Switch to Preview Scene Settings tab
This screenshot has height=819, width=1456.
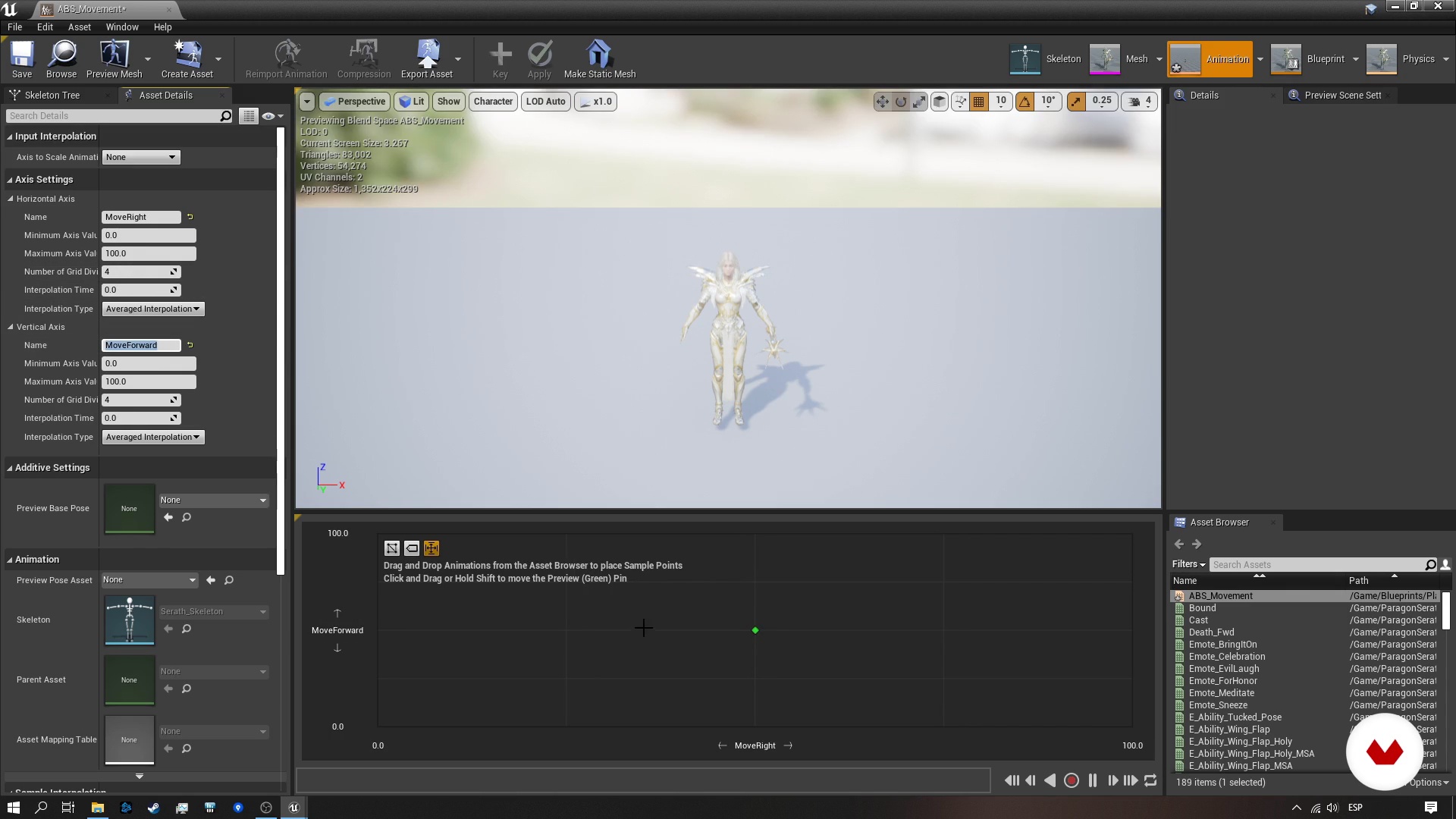tap(1342, 95)
